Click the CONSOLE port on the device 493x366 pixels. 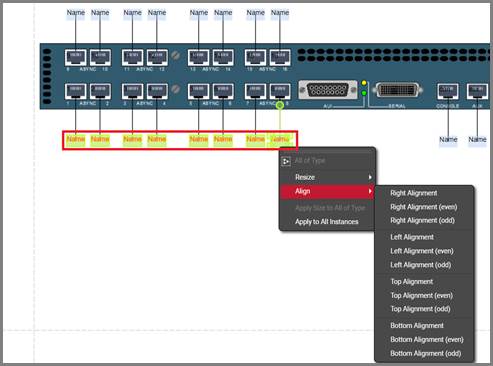pyautogui.click(x=448, y=92)
